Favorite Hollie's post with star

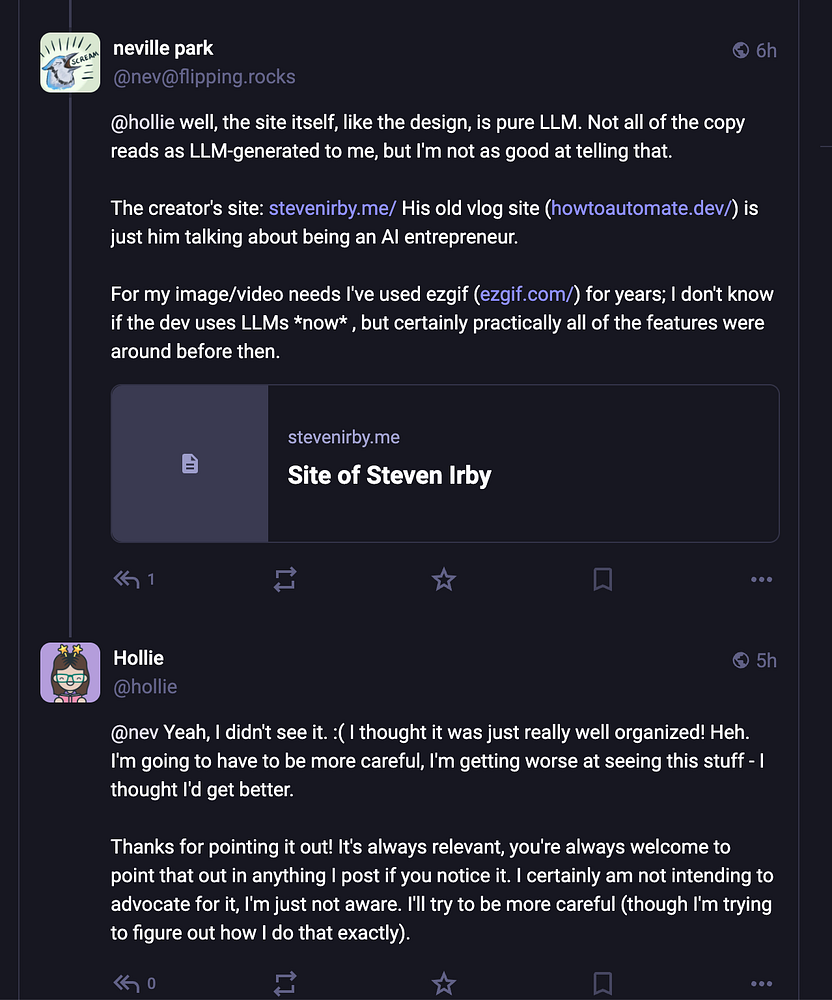click(444, 983)
